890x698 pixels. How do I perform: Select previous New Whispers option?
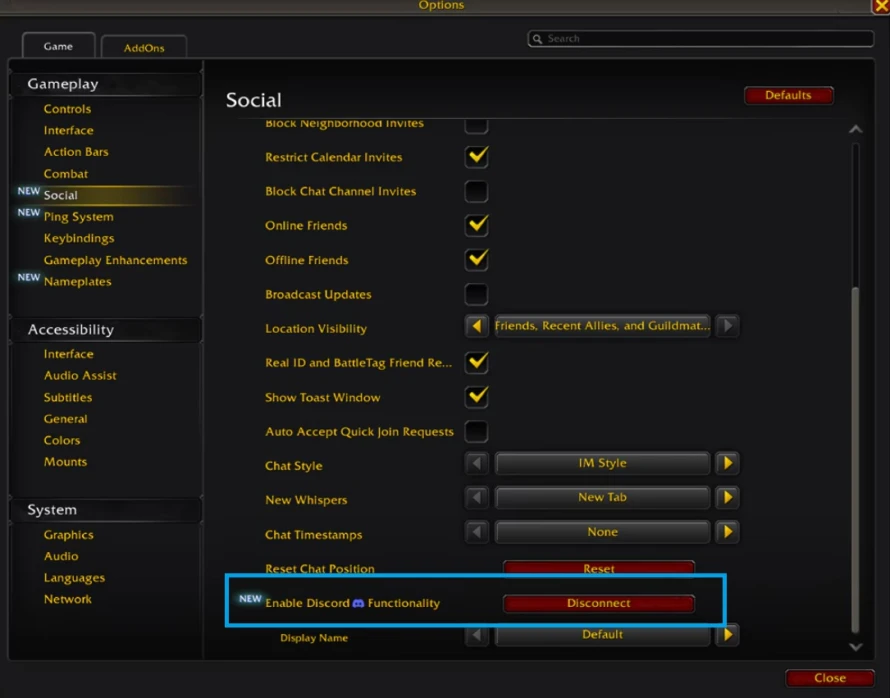point(476,498)
